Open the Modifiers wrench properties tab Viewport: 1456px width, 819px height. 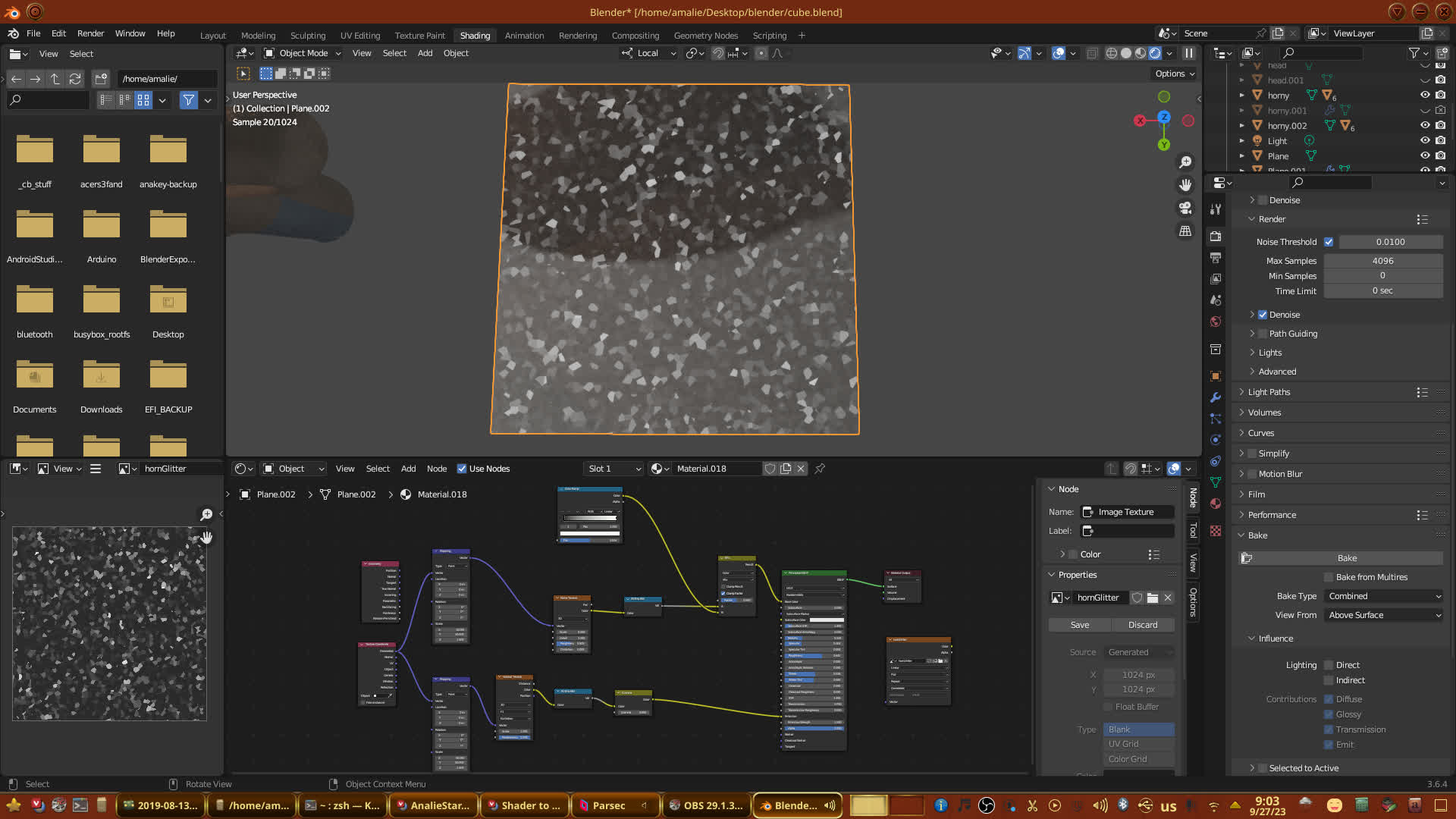[x=1216, y=397]
